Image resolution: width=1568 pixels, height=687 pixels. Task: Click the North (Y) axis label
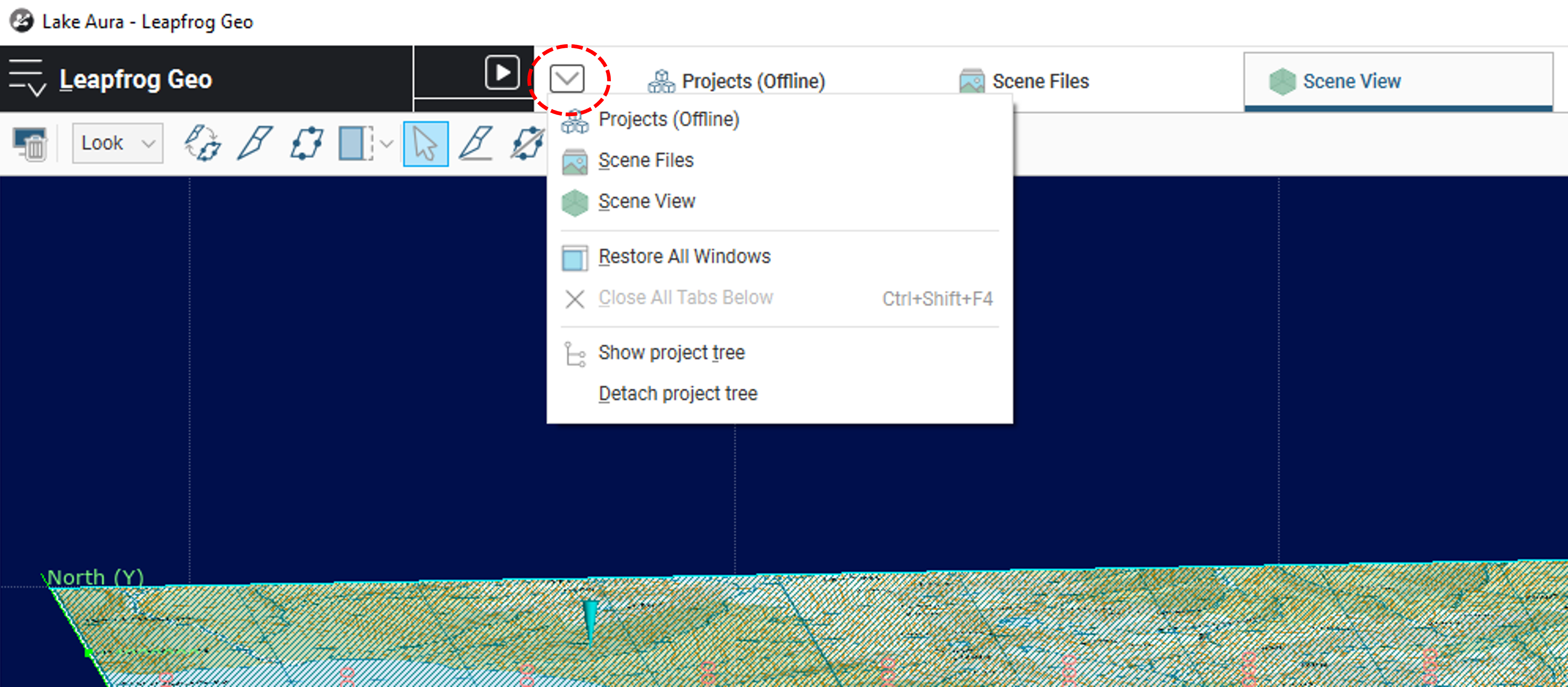tap(95, 577)
